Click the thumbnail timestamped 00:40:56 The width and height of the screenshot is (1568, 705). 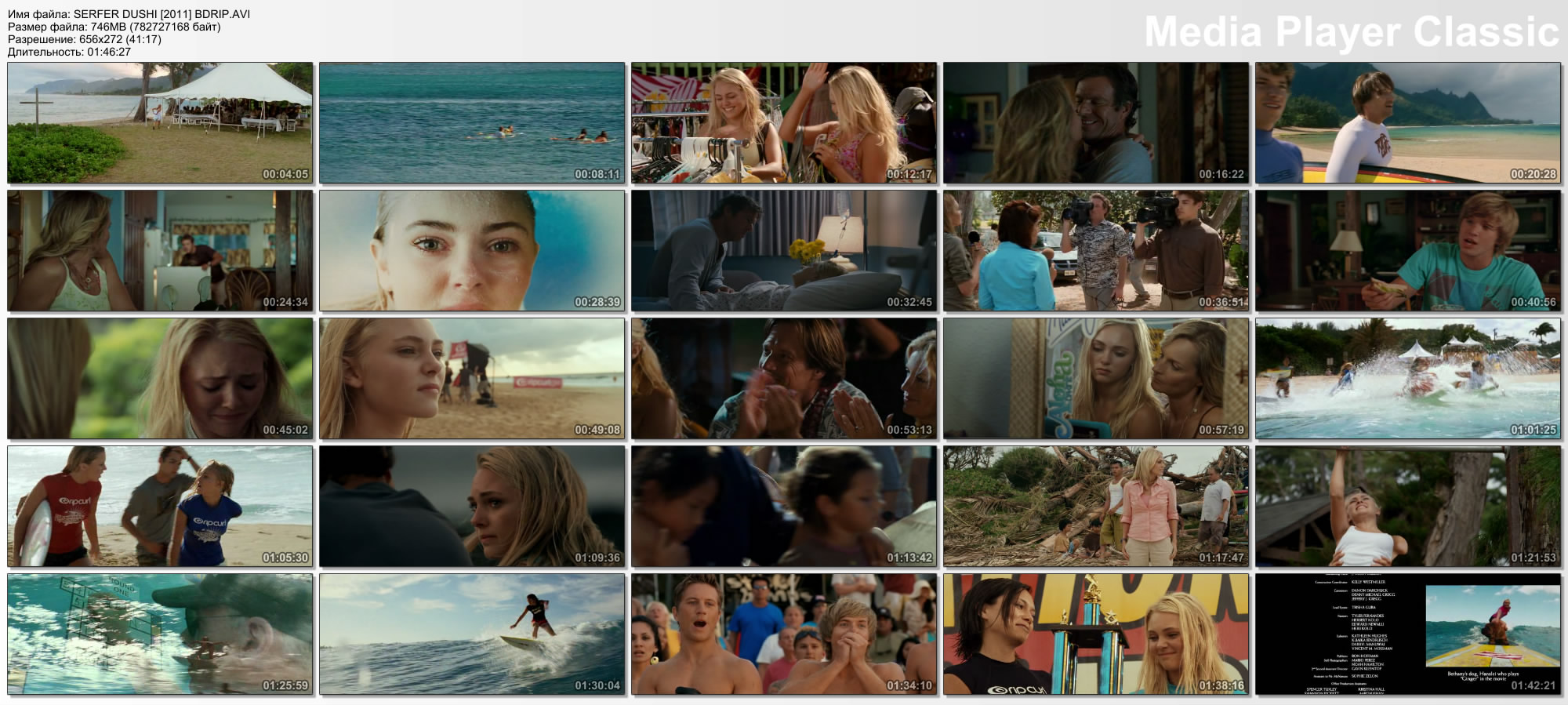(x=1408, y=251)
